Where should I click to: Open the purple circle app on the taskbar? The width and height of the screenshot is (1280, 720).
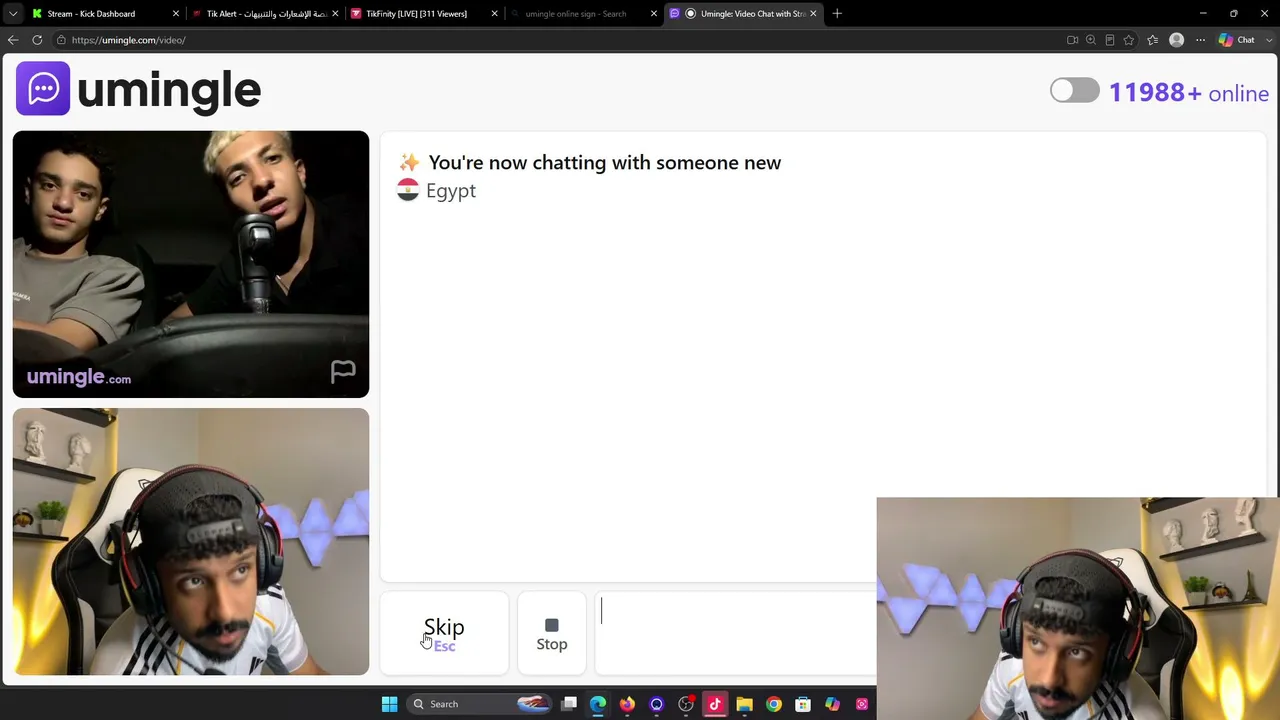coord(656,704)
